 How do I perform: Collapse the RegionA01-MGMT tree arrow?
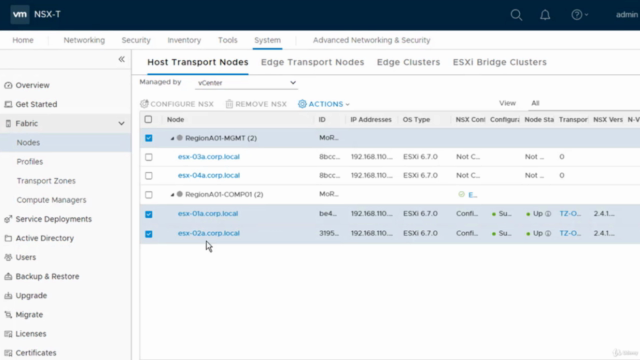click(x=172, y=138)
